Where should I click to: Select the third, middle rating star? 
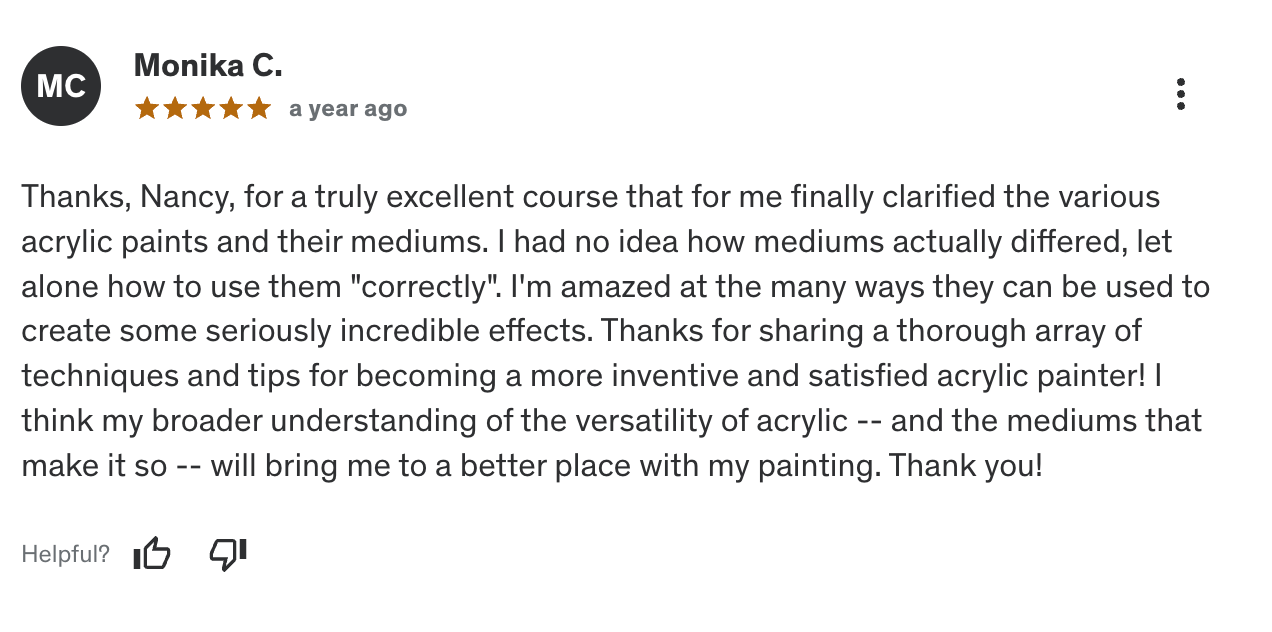(203, 108)
